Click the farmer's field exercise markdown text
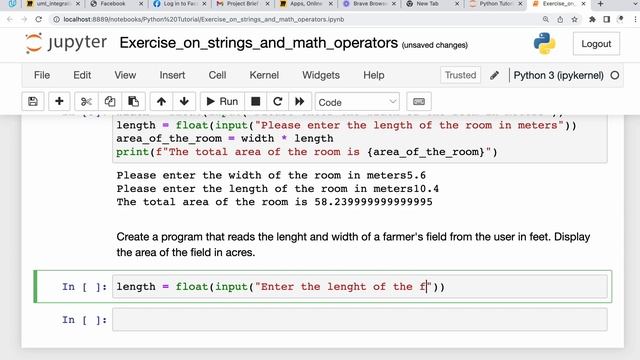 353,244
